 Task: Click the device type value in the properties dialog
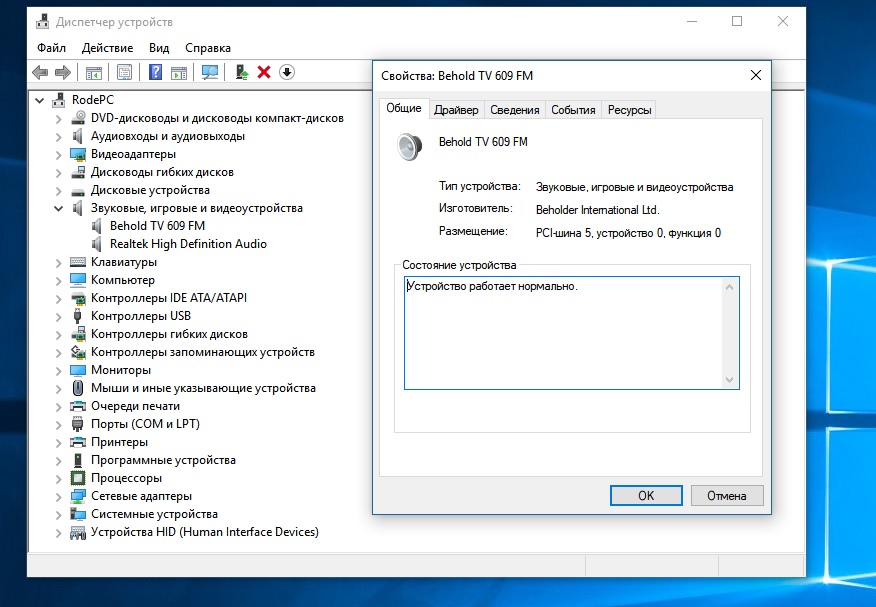click(x=635, y=187)
